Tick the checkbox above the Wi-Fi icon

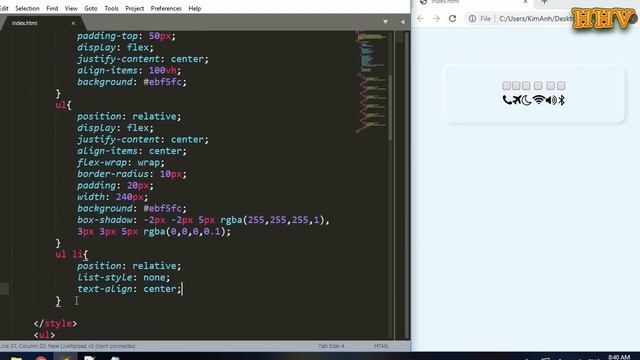538,85
